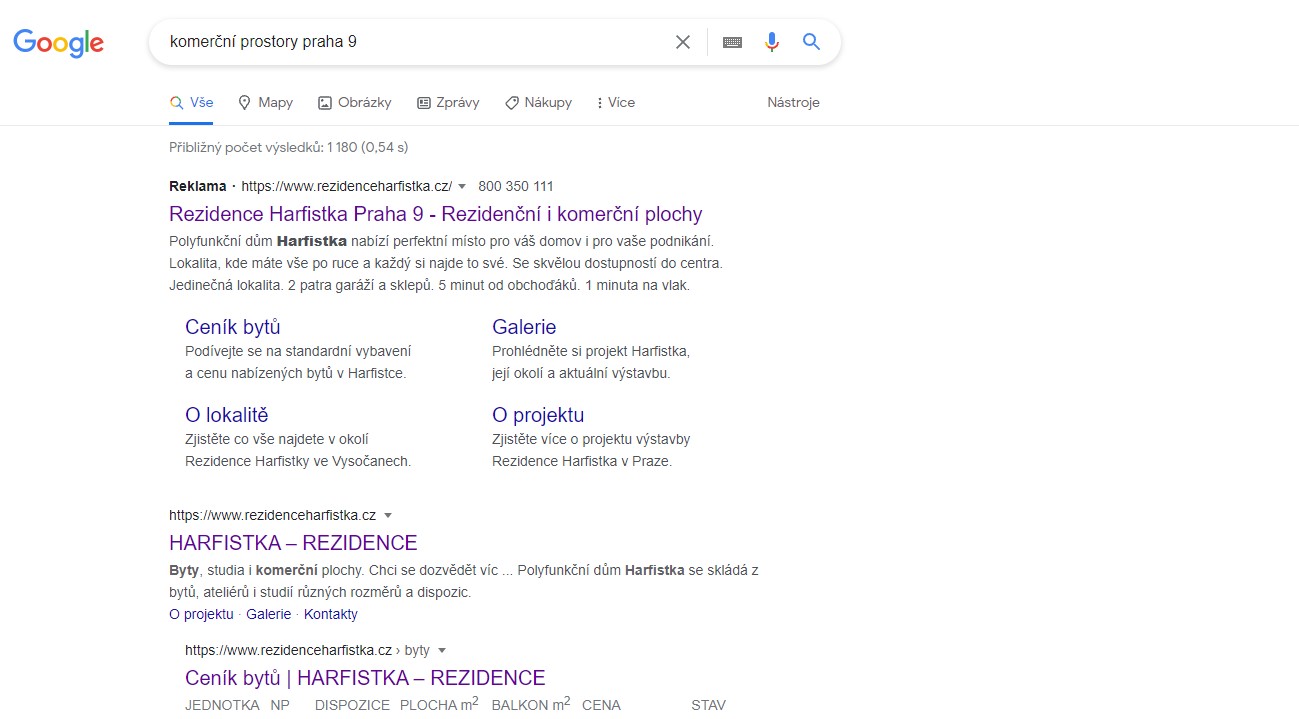1299x719 pixels.
Task: Expand dropdown arrow beside 'byty' URL breadcrumb
Action: point(442,650)
